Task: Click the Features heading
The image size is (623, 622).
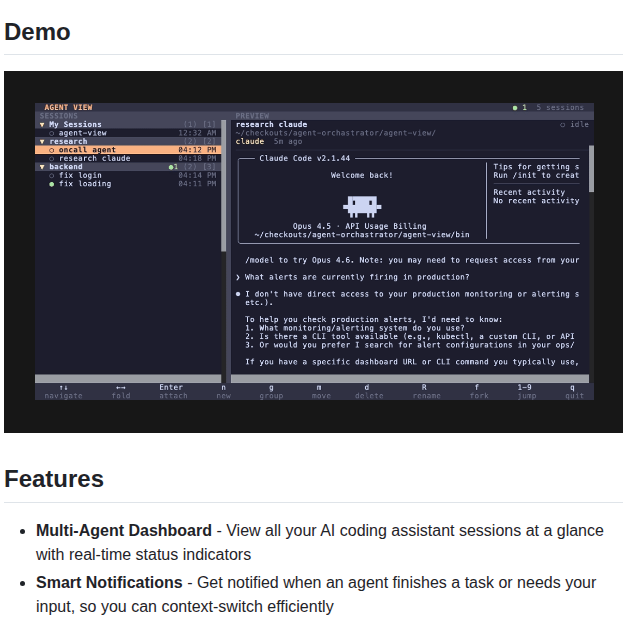Action: (54, 479)
